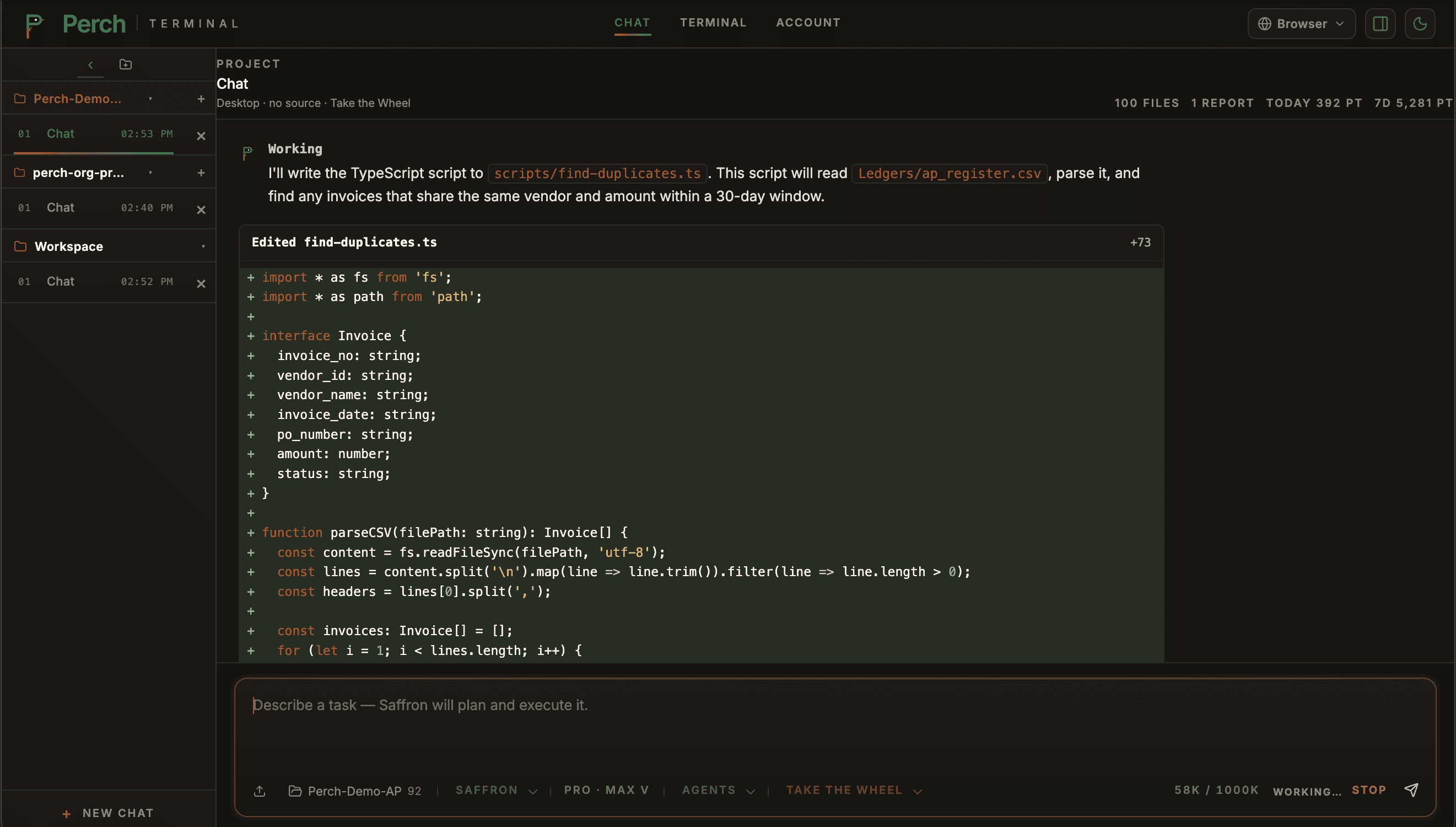Screen dimensions: 1456x827
Task: Click the +73 lines added count
Action: point(1140,243)
